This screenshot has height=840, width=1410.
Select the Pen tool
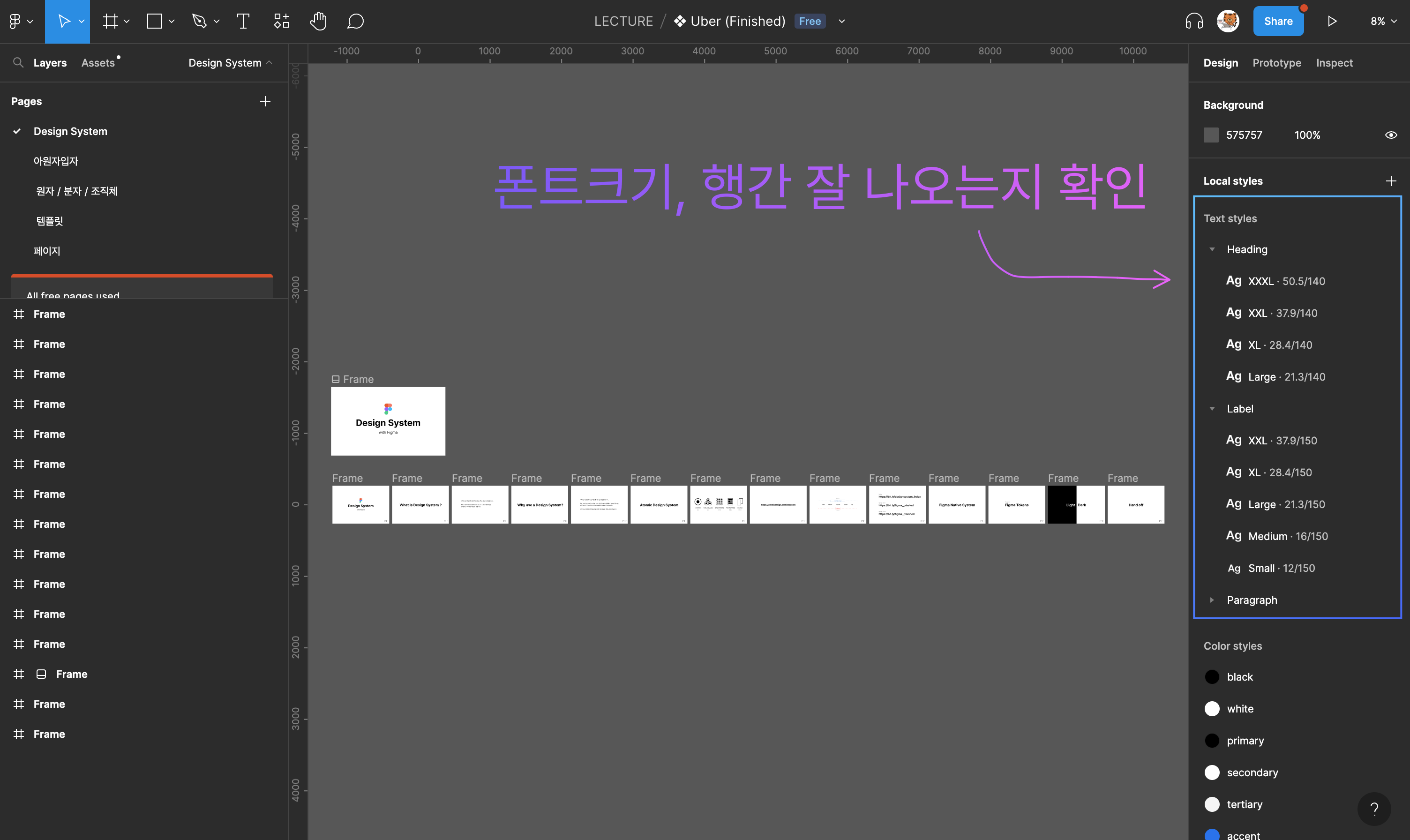coord(199,22)
